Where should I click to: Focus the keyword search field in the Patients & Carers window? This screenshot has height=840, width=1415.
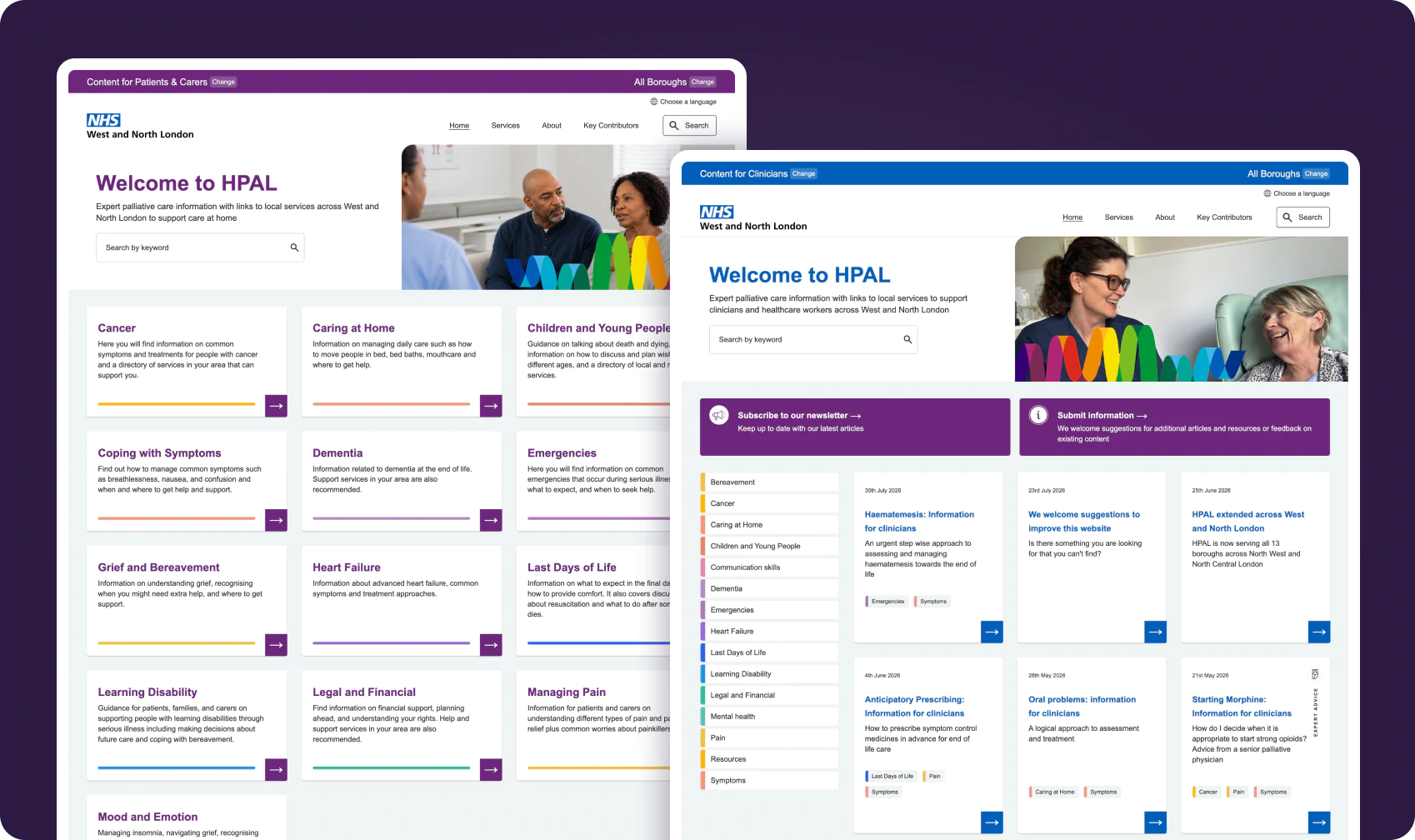[x=200, y=247]
